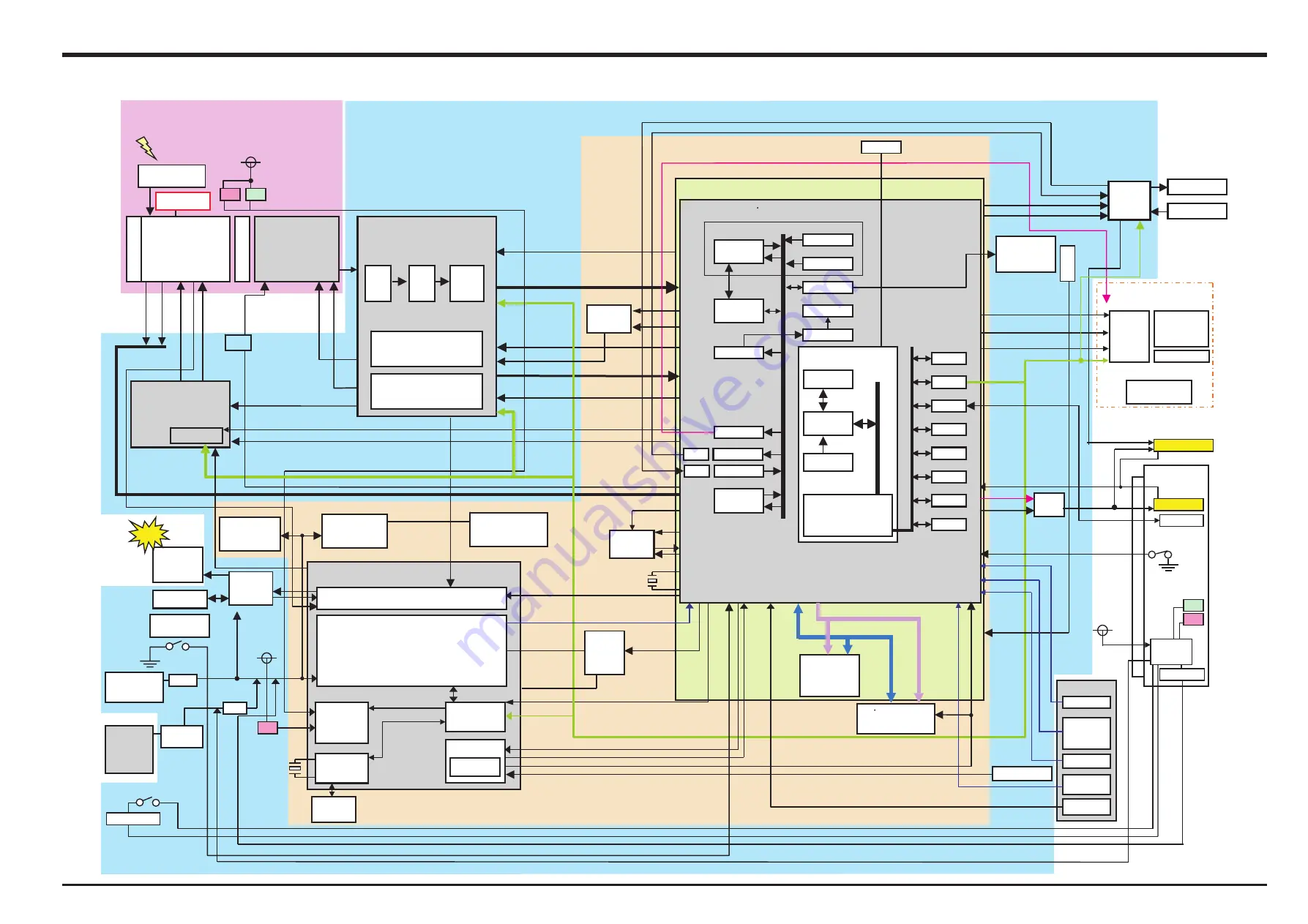Click the small pink box inside the tall right-side box
Viewport: 1308px width, 924px height.
tap(1194, 620)
